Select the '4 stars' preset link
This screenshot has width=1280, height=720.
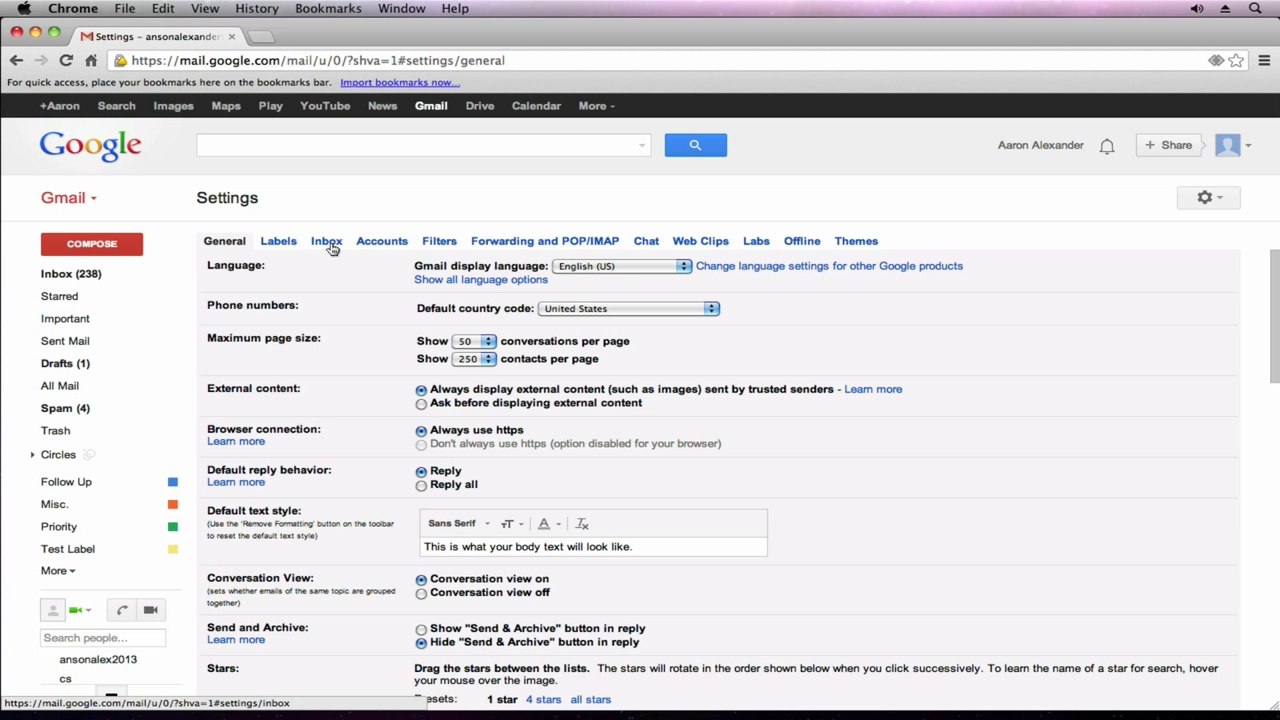click(543, 700)
